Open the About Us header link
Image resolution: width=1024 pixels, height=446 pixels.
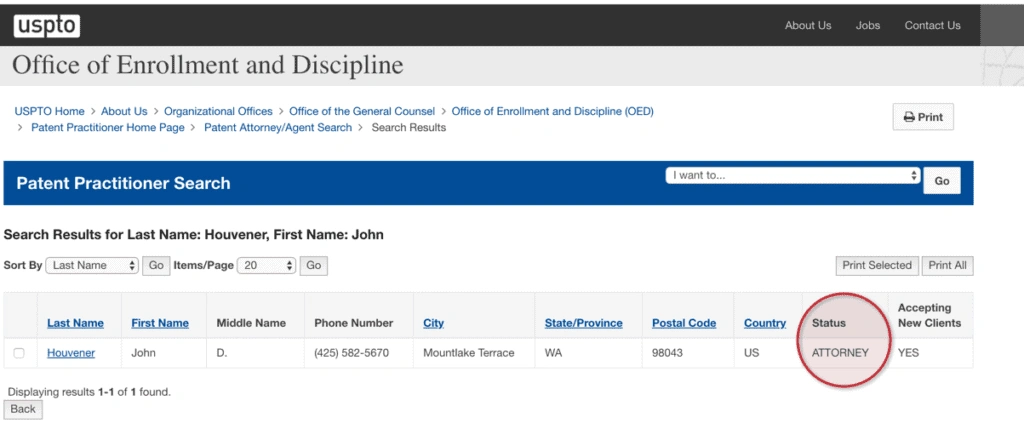click(808, 25)
